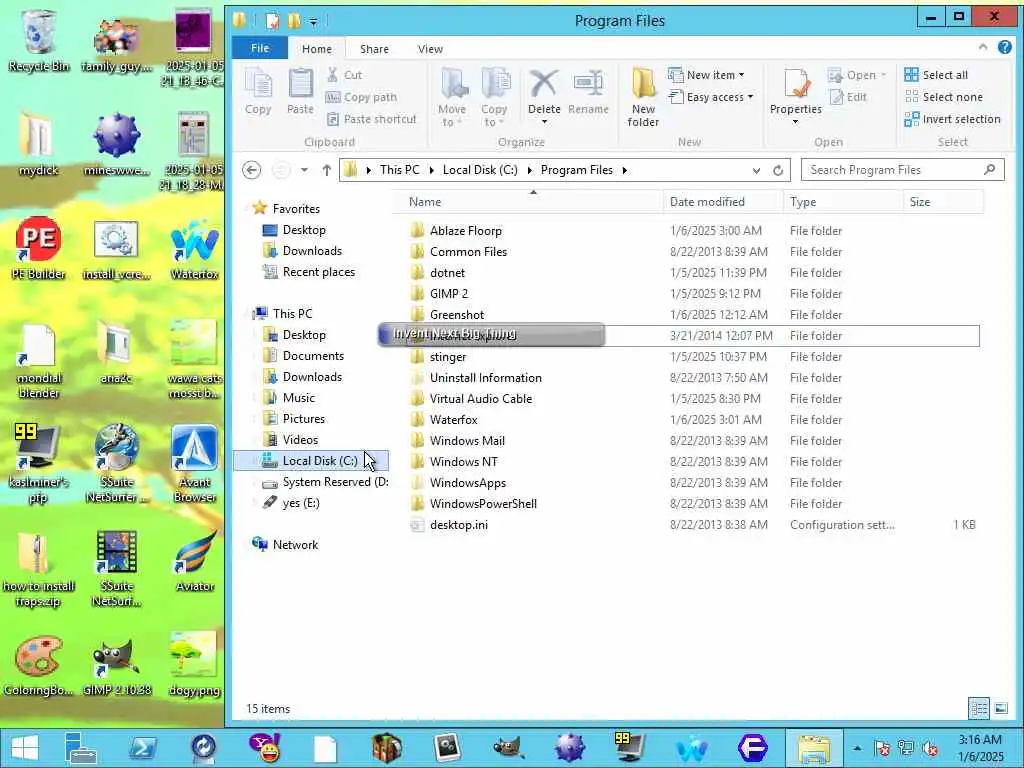Click Select none in ribbon

943,97
